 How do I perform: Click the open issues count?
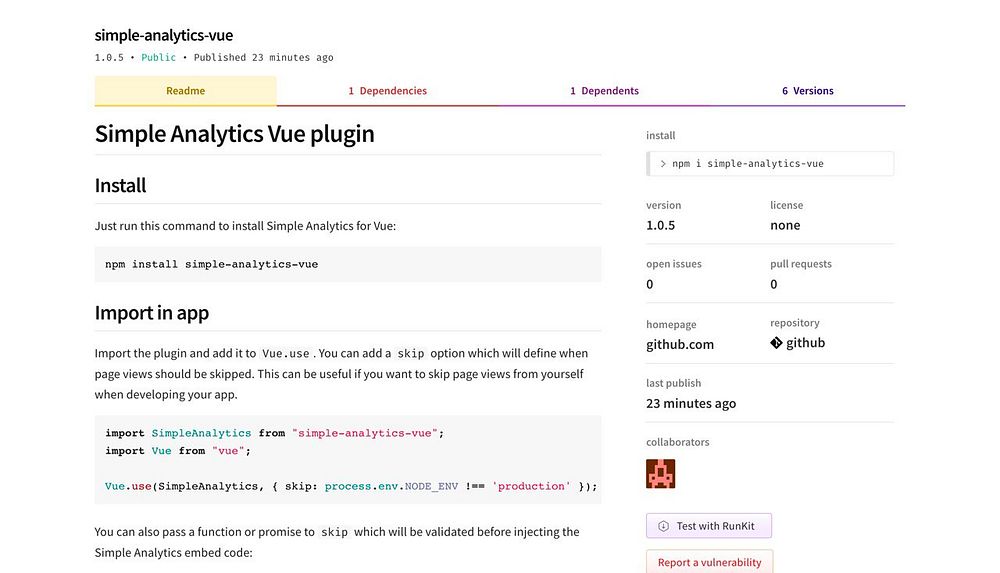[x=650, y=285]
